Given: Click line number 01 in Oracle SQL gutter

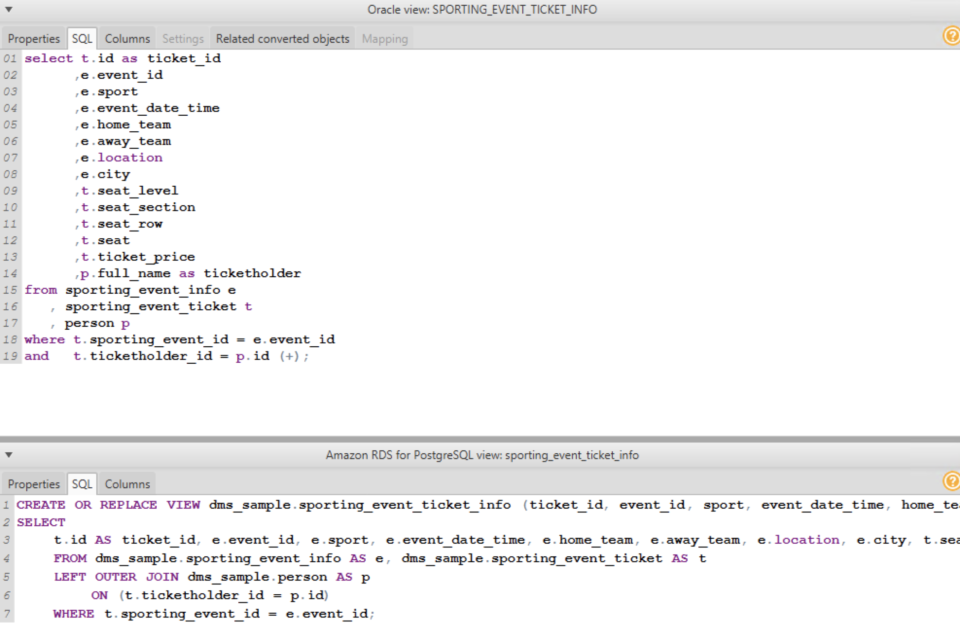Looking at the screenshot, I should coord(10,58).
